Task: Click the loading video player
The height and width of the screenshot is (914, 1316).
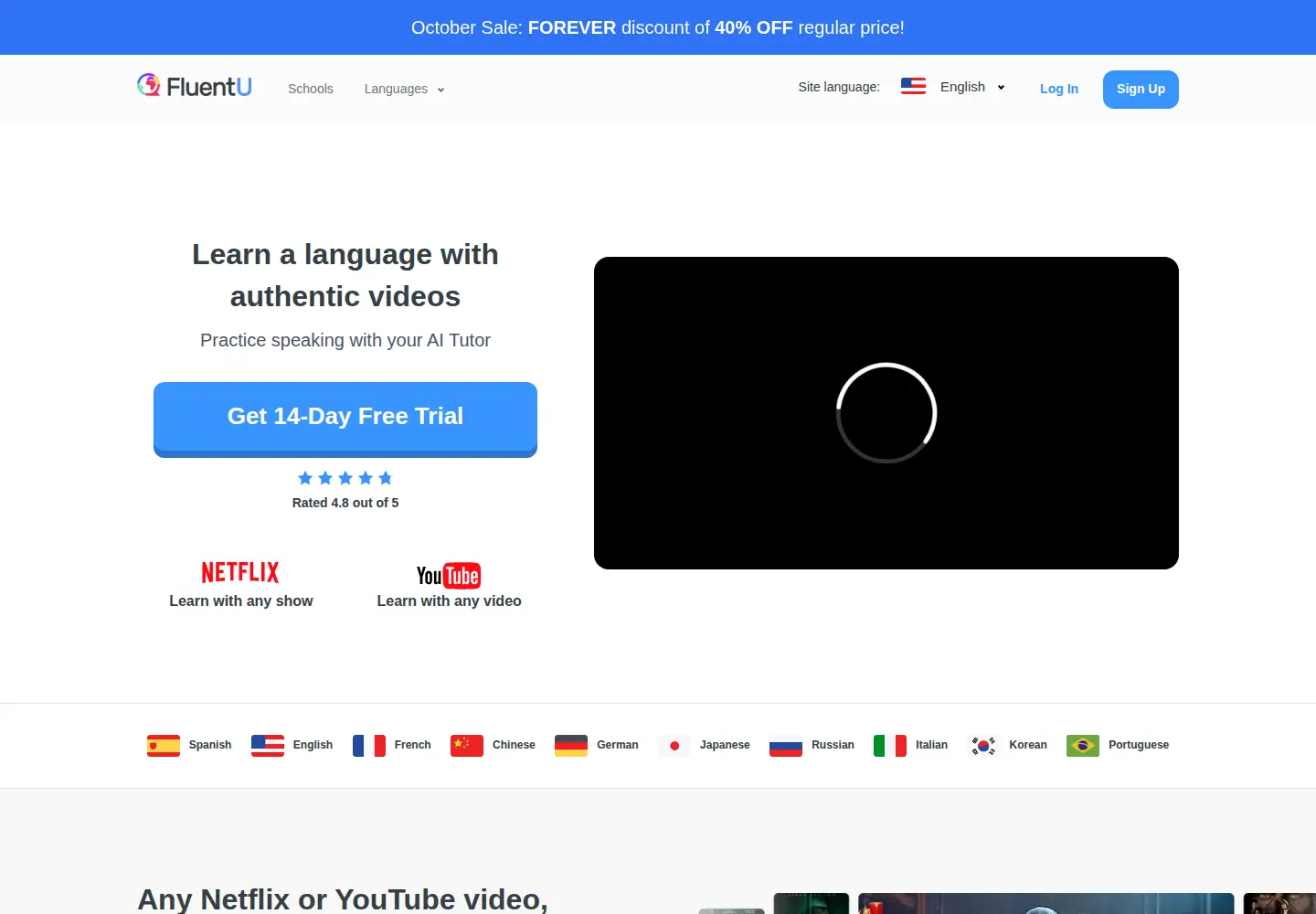Action: pos(886,413)
